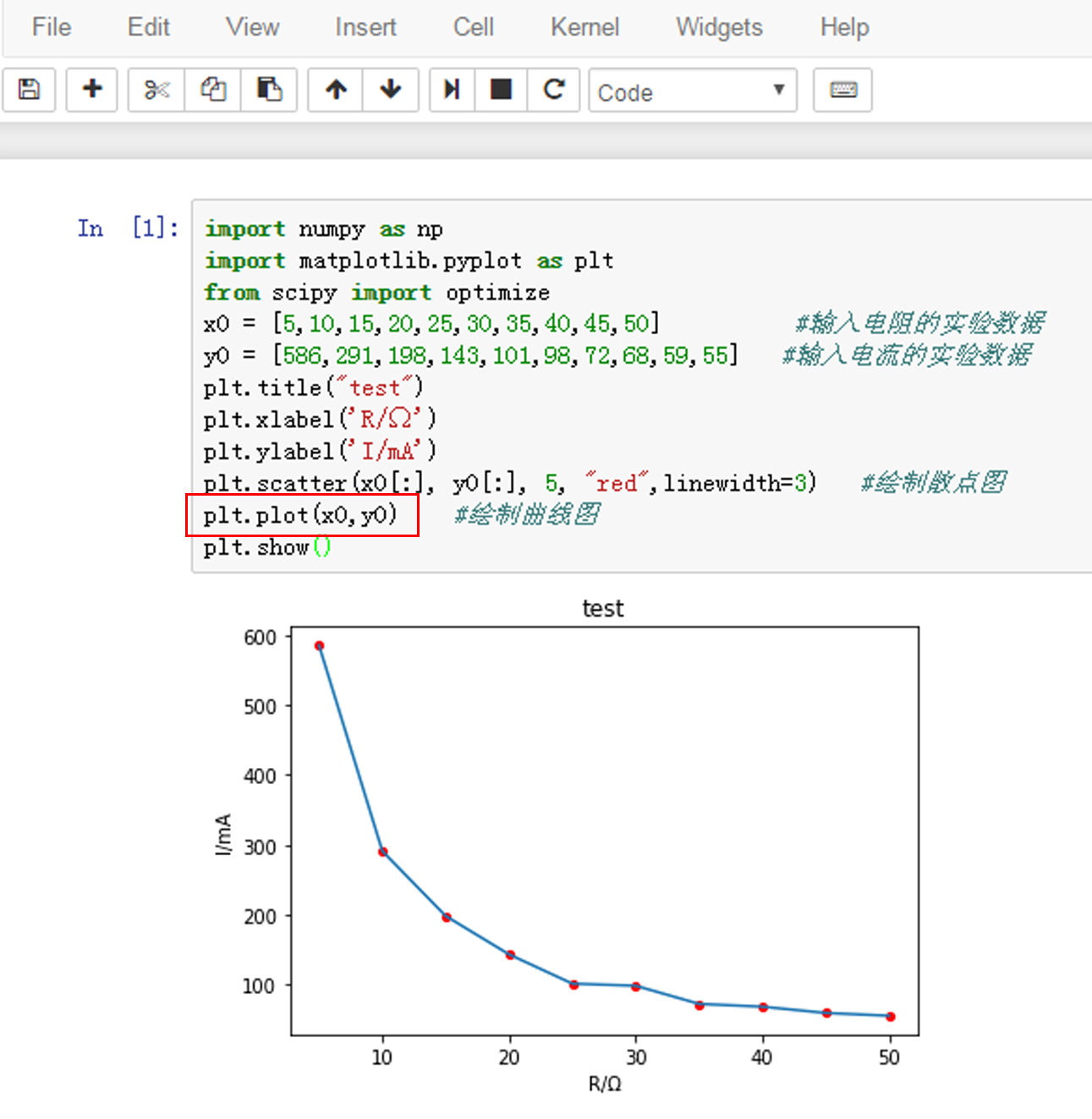Click the 'from scipy import optimize' line
The image size is (1092, 1119).
tap(376, 293)
